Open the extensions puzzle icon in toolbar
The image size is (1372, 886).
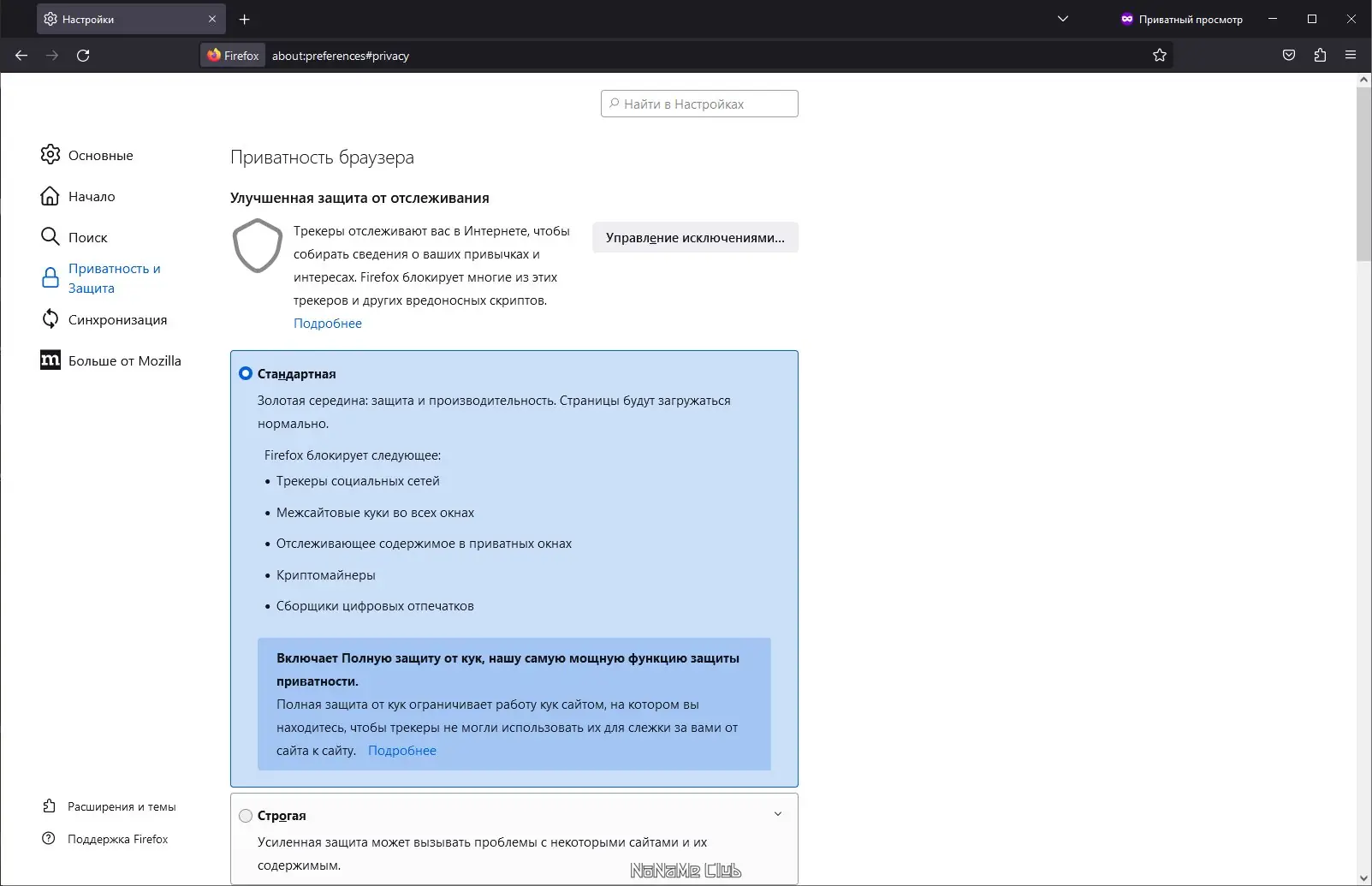pyautogui.click(x=1319, y=55)
